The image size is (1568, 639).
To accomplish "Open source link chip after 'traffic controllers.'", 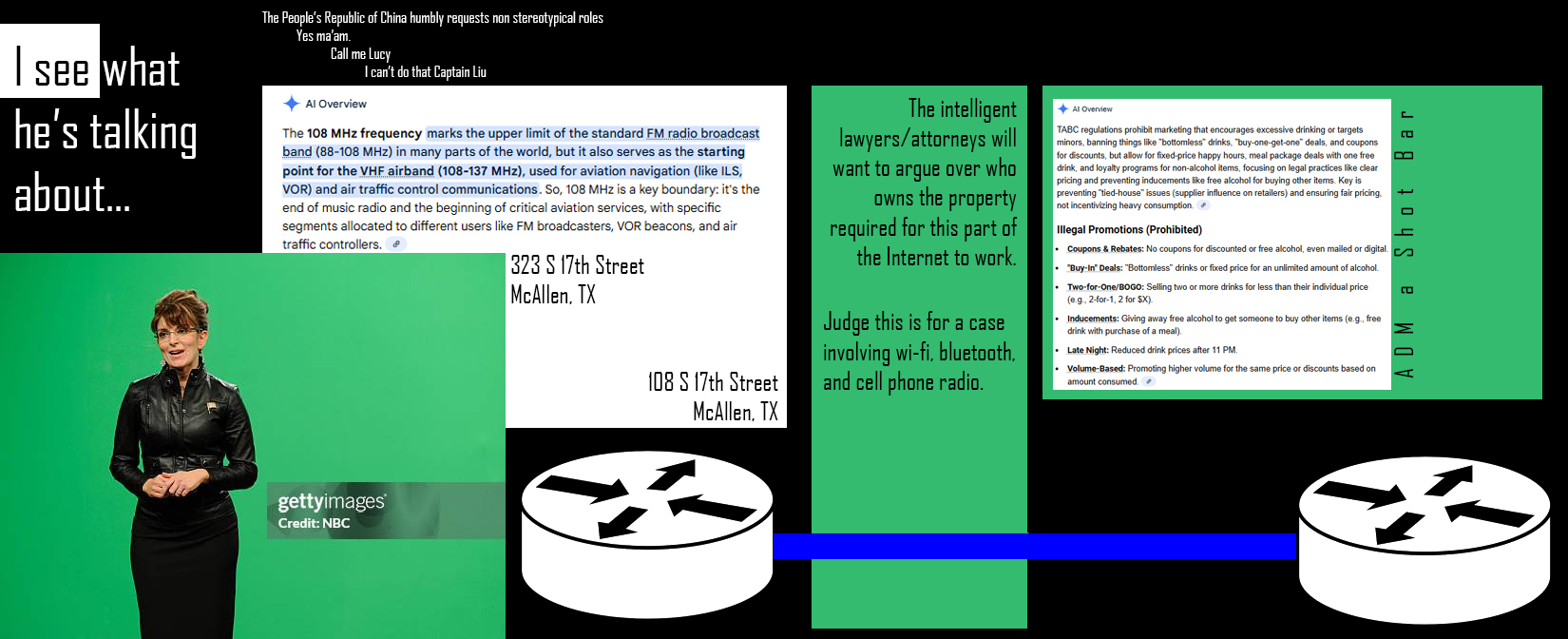I will coord(396,244).
